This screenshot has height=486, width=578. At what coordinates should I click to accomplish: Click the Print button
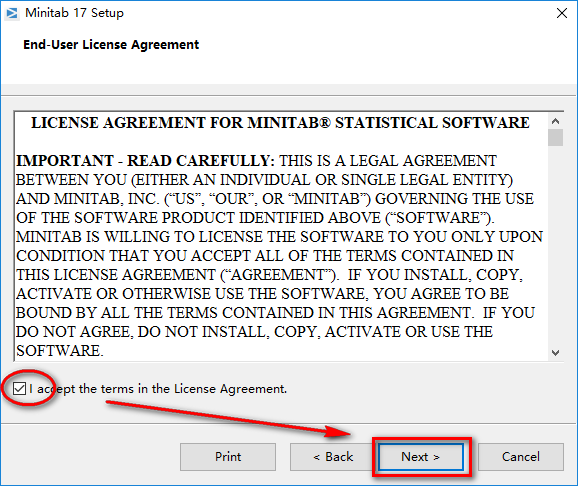point(228,457)
